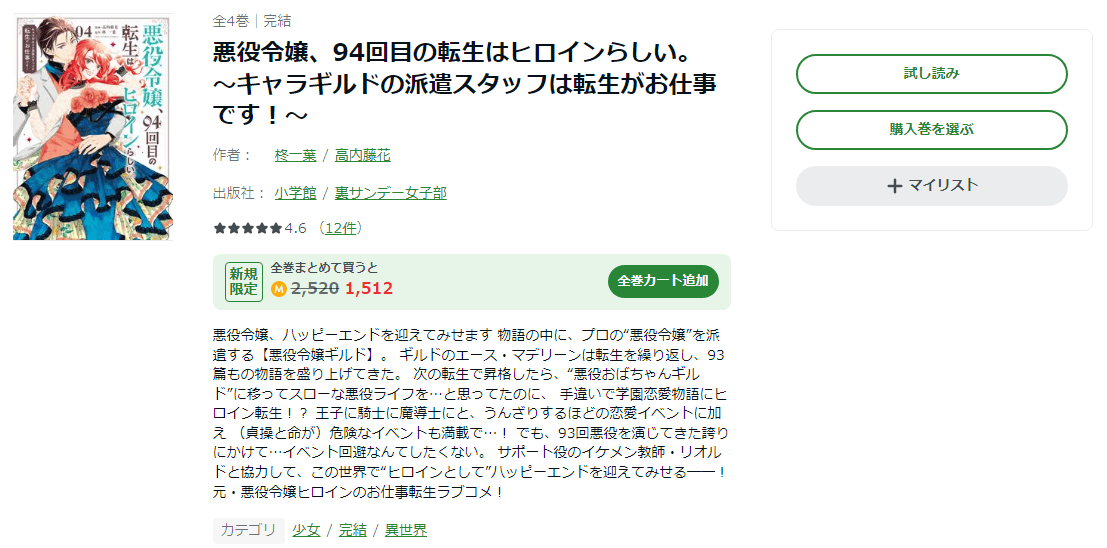
Task: Open the 裏サンデー女子部 label link
Action: [x=390, y=192]
